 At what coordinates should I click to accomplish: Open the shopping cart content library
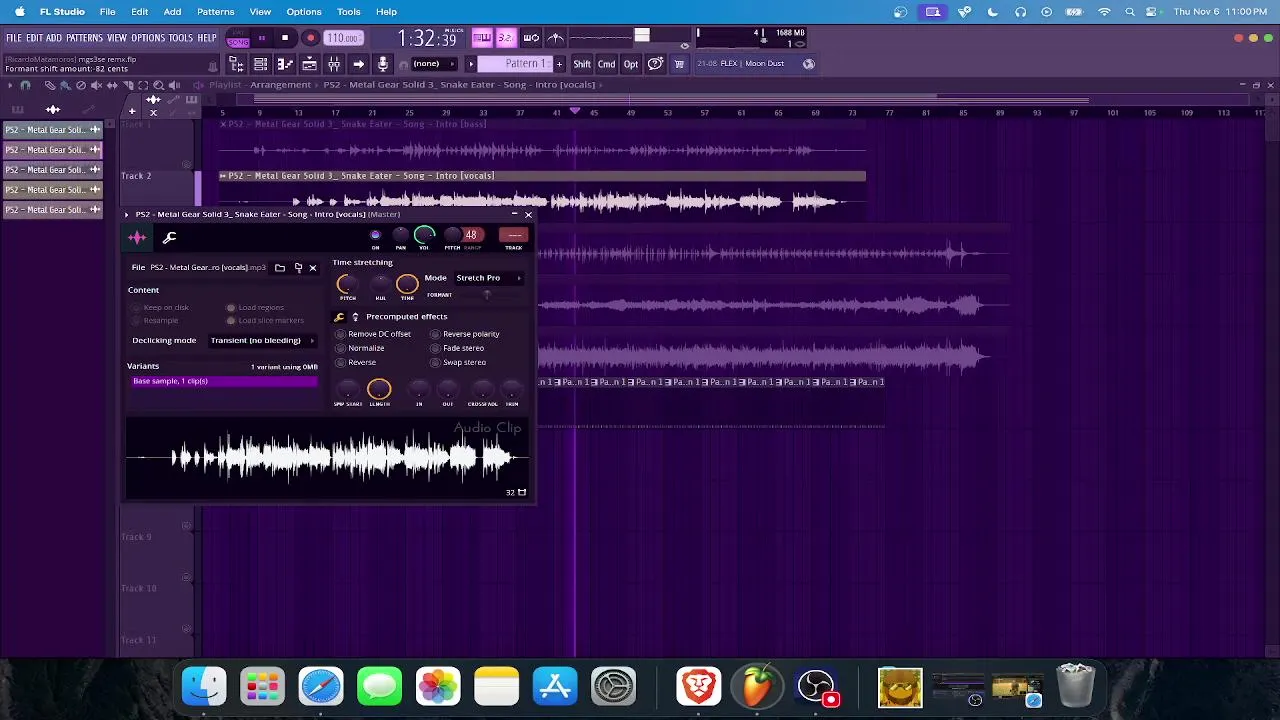click(x=679, y=64)
